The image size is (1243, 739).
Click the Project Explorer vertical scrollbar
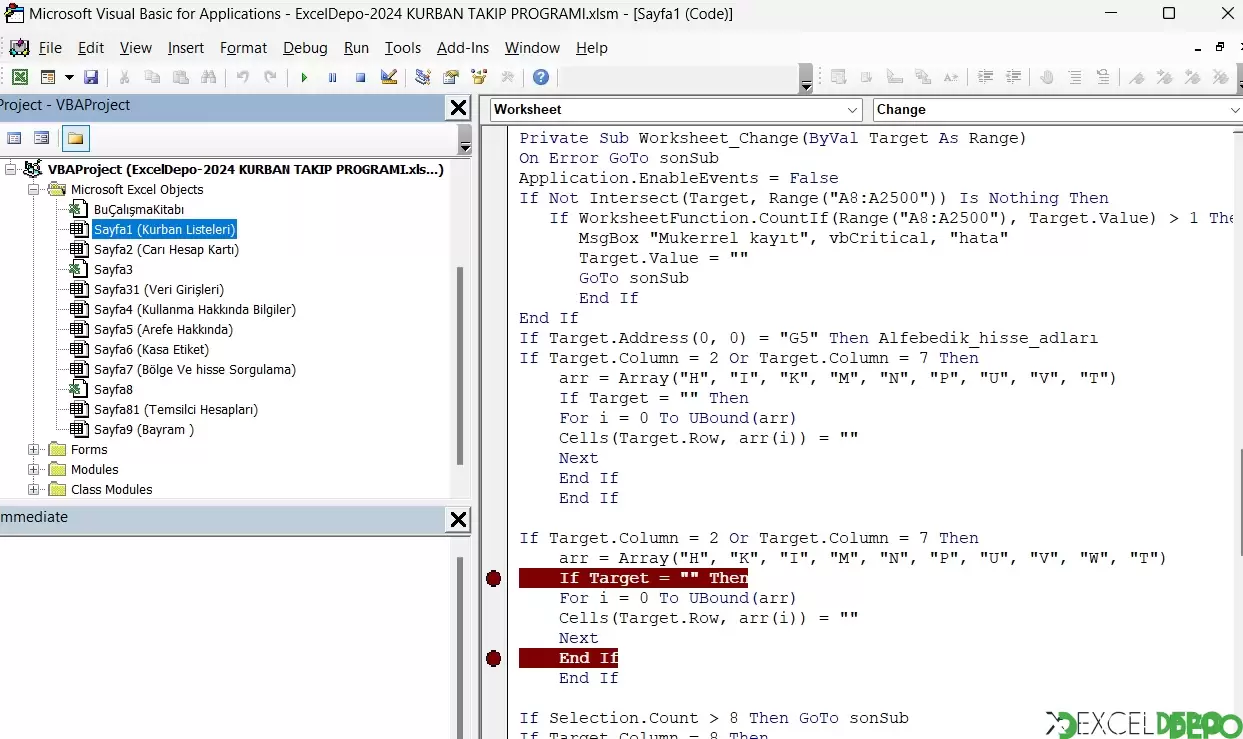(460, 365)
